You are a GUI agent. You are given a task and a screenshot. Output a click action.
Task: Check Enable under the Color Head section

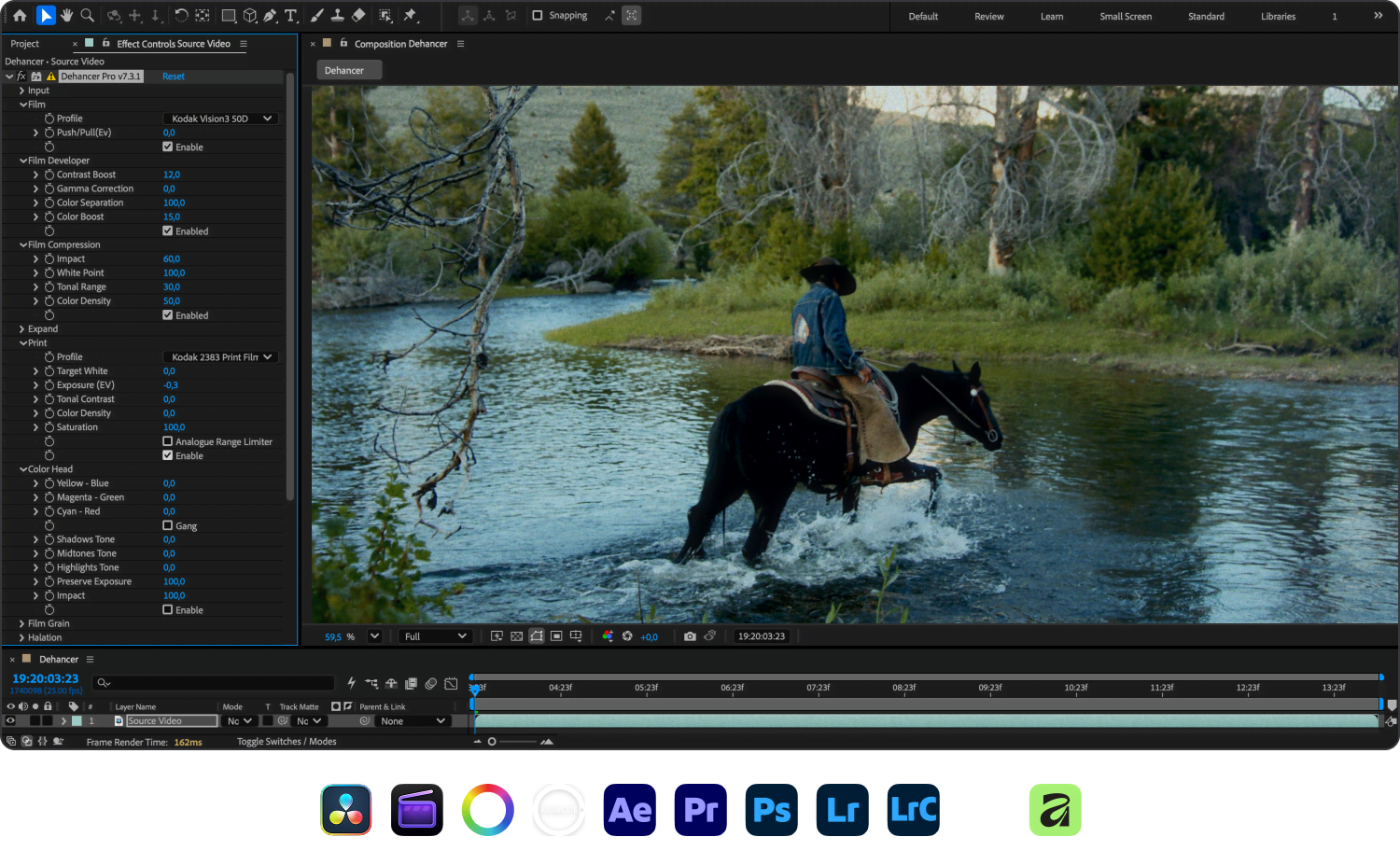168,609
